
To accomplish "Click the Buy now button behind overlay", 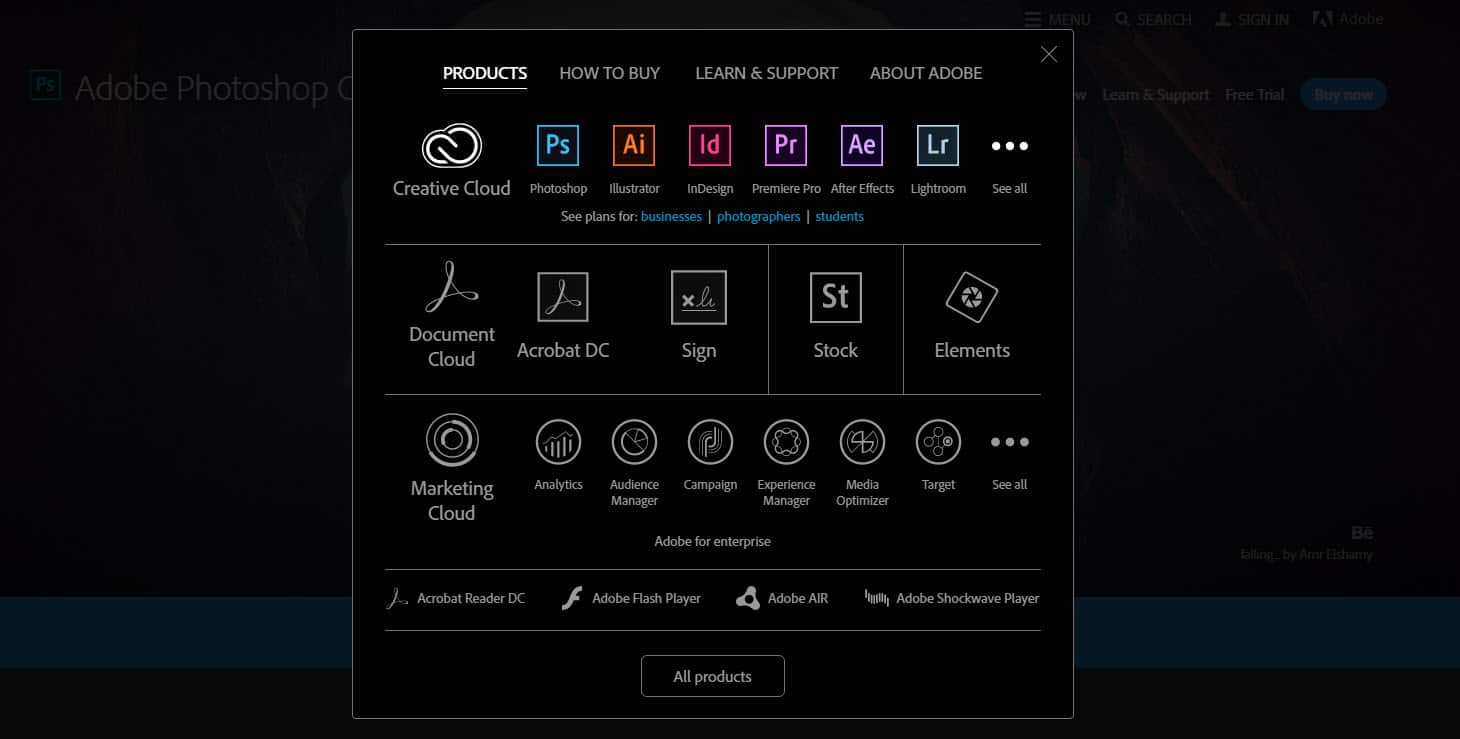I will point(1343,94).
